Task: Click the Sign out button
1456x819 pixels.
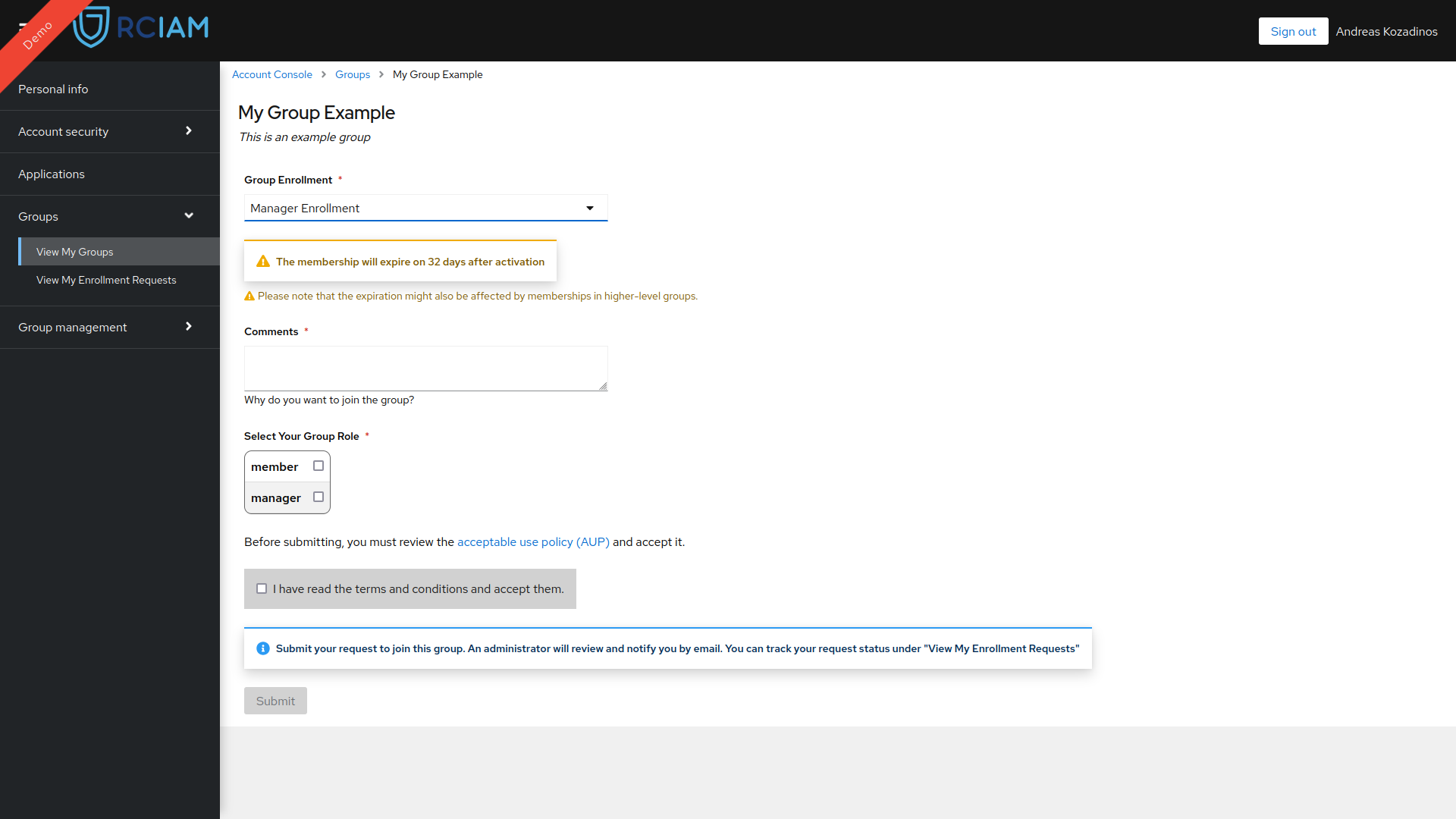Action: pos(1293,30)
